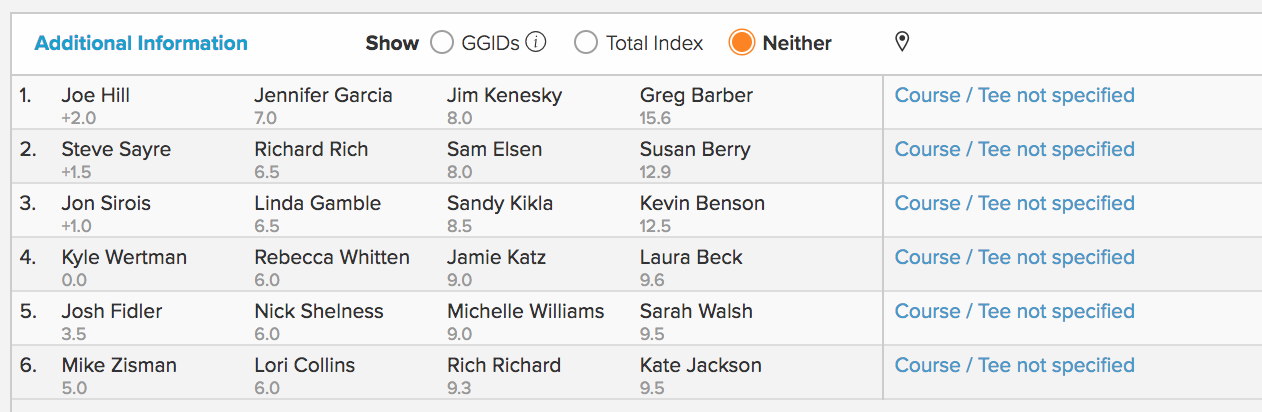The width and height of the screenshot is (1262, 412).
Task: Select the GGIDs radio button
Action: (442, 43)
